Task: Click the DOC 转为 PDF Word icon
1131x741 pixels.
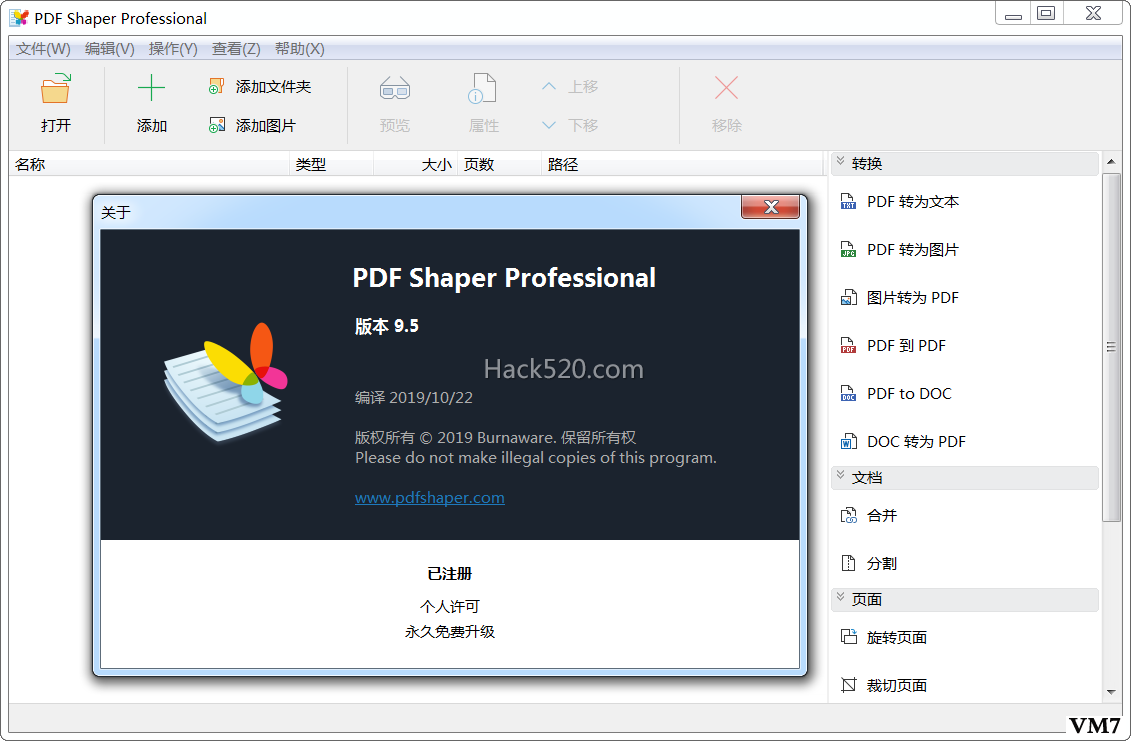Action: click(848, 442)
